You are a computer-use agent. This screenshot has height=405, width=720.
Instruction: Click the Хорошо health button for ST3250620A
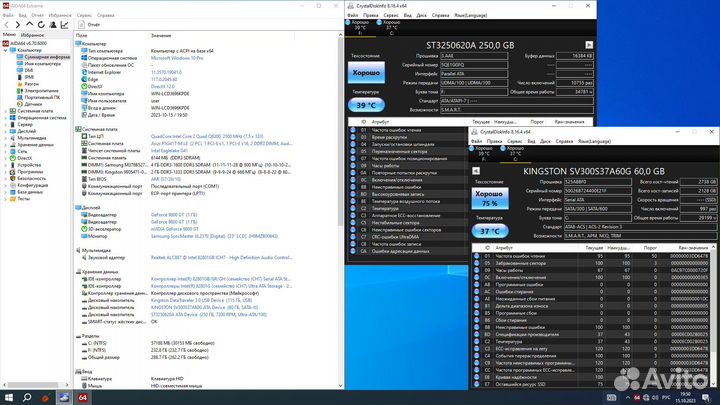pyautogui.click(x=366, y=73)
